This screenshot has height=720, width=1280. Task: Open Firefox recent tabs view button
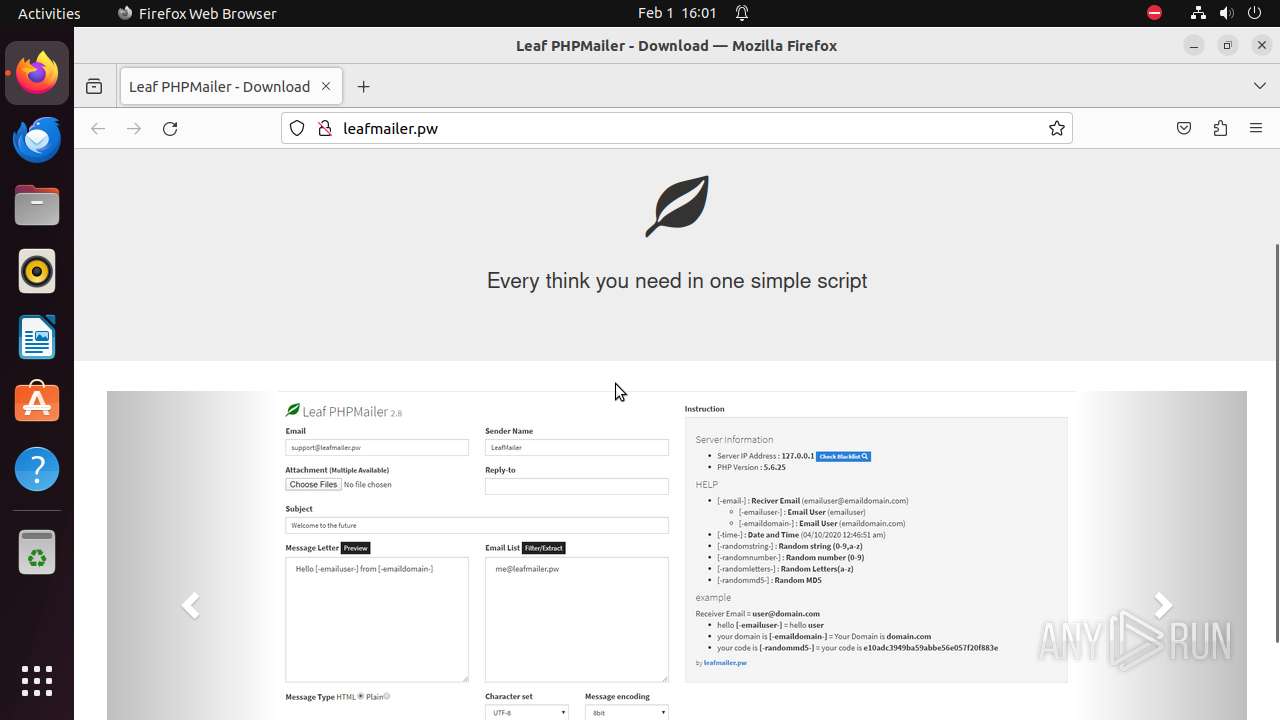pos(94,87)
